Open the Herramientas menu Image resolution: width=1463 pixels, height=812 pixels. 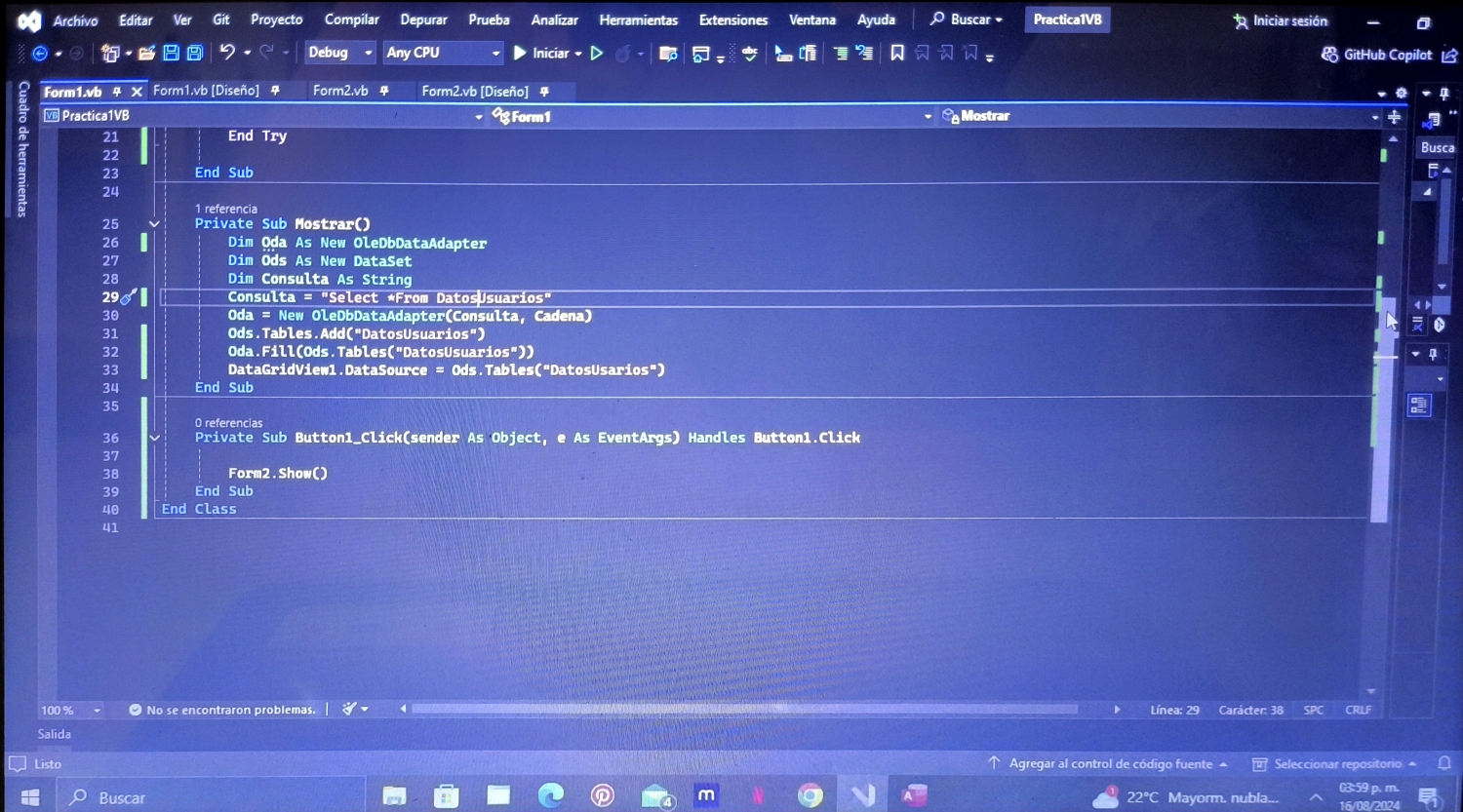tap(638, 19)
